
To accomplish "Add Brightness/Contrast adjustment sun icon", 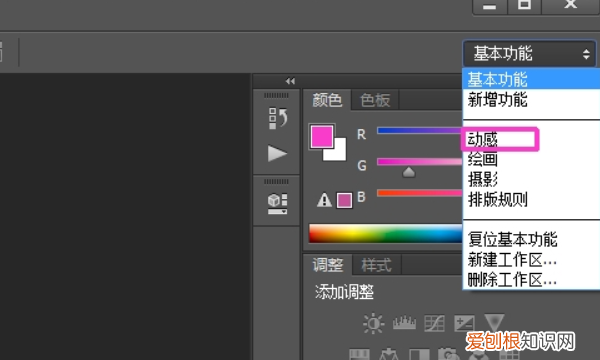I will [x=373, y=324].
